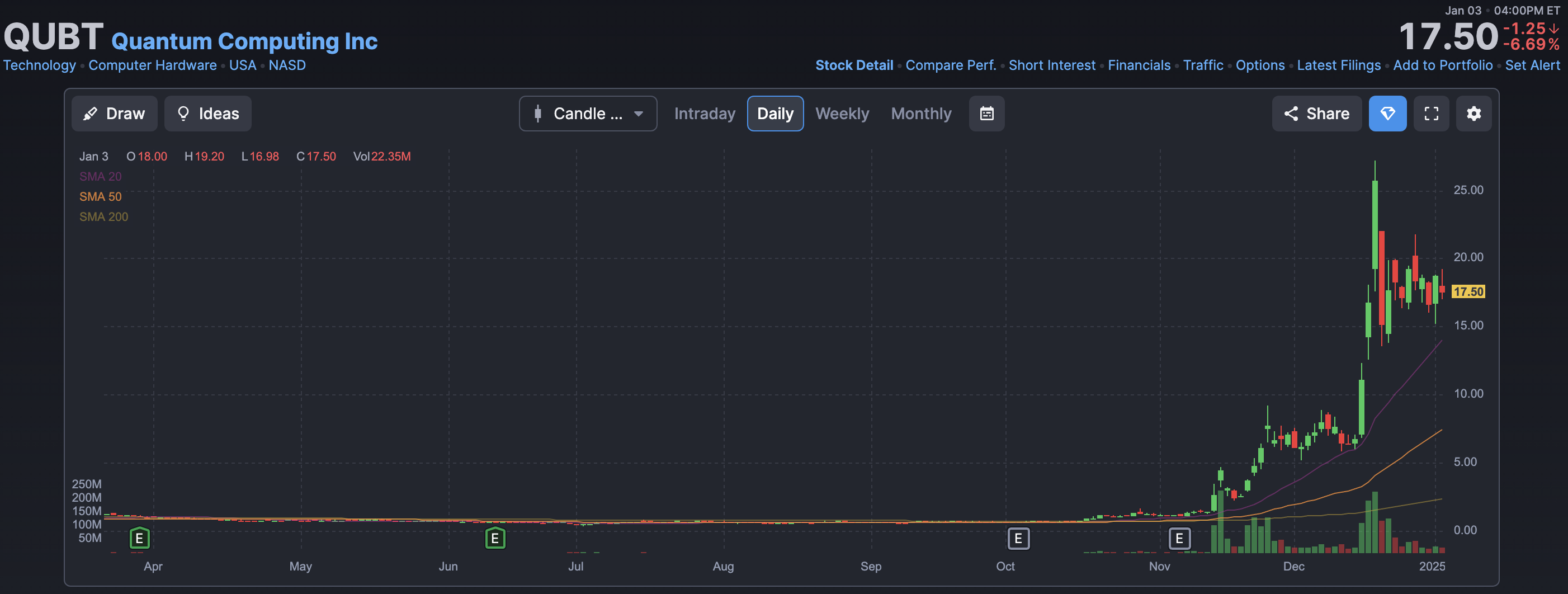
Task: Open chart settings gear
Action: pos(1473,114)
